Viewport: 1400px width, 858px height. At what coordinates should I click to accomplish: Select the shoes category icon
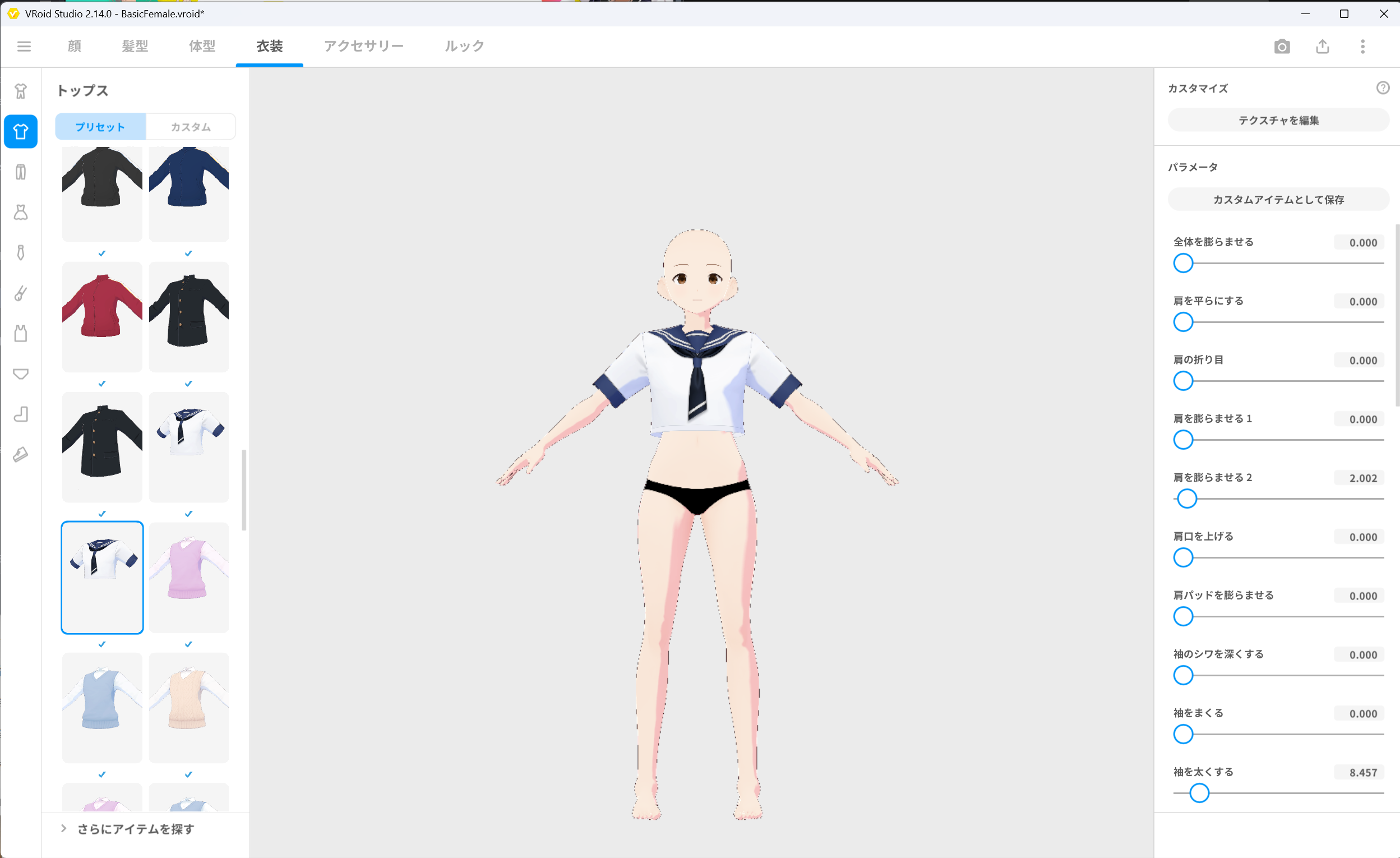click(x=21, y=454)
